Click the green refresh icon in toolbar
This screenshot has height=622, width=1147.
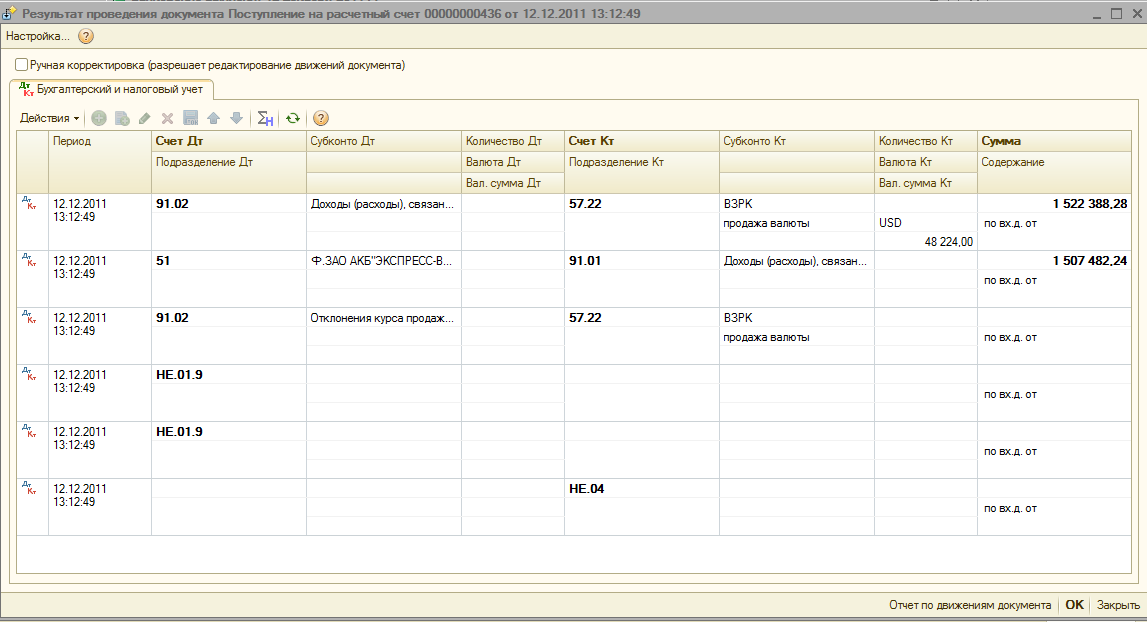tap(292, 118)
